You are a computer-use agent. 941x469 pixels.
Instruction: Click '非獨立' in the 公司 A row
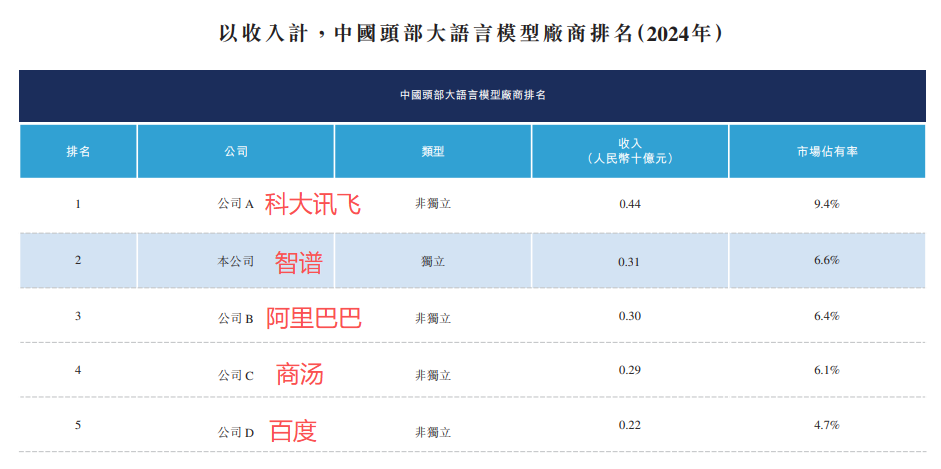(433, 204)
